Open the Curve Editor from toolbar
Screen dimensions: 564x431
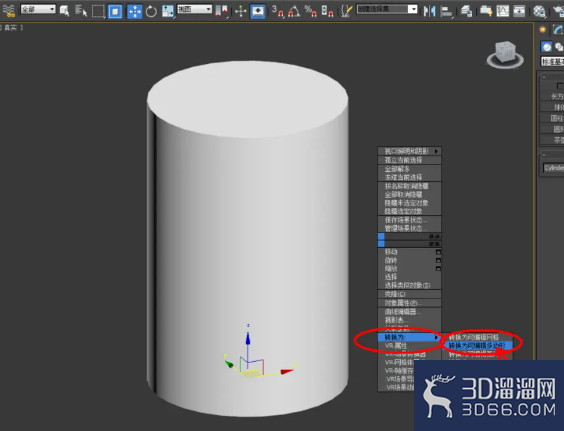click(x=502, y=11)
